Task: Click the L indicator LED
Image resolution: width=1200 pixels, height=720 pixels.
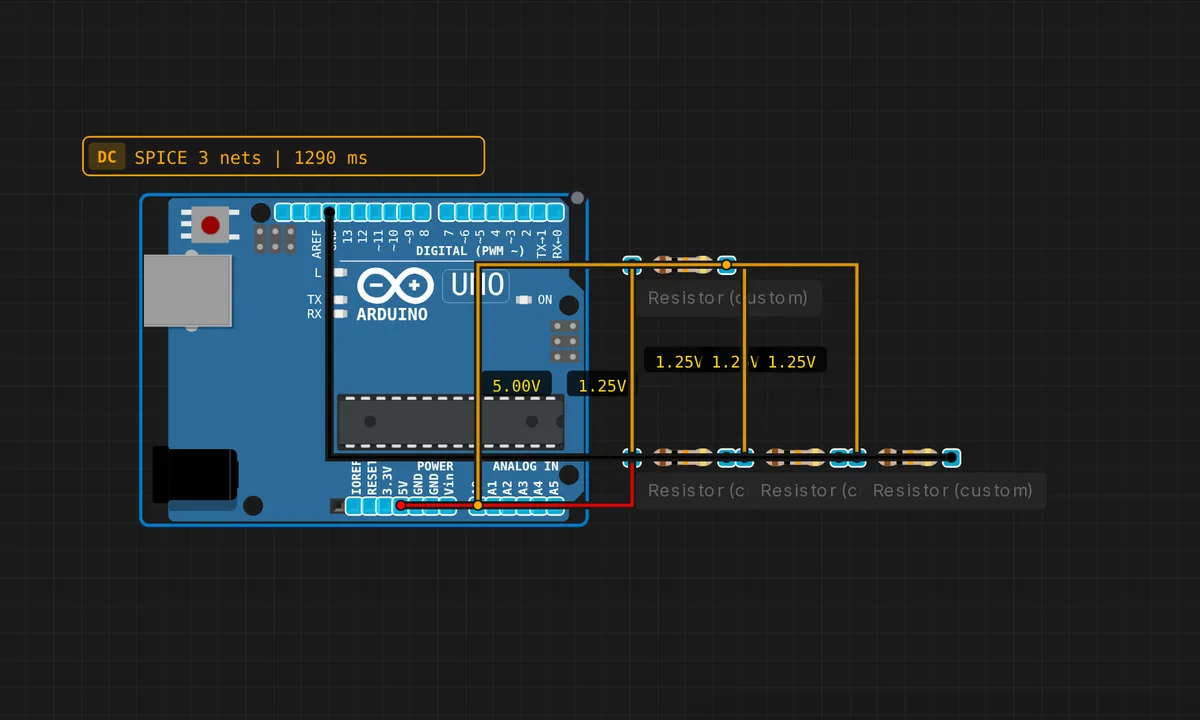Action: (x=340, y=272)
